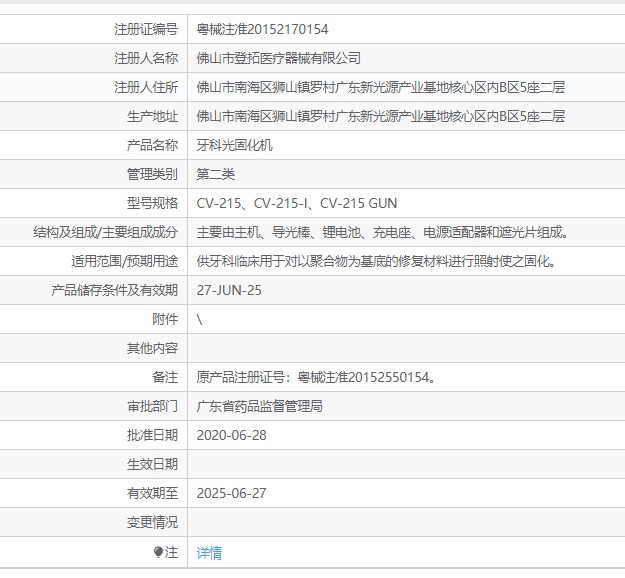Select remark text 原产品注册证号
Image resolution: width=625 pixels, height=578 pixels.
[x=240, y=377]
